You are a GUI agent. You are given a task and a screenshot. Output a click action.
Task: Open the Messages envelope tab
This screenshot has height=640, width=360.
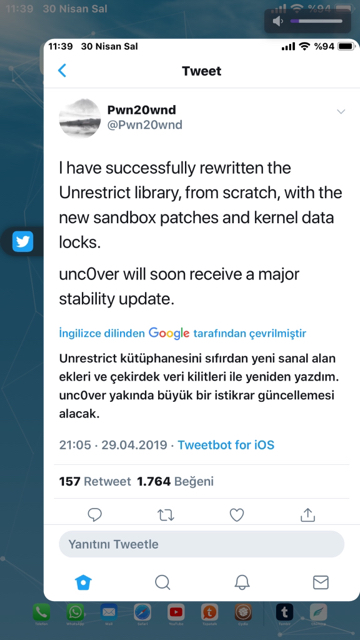click(x=321, y=582)
